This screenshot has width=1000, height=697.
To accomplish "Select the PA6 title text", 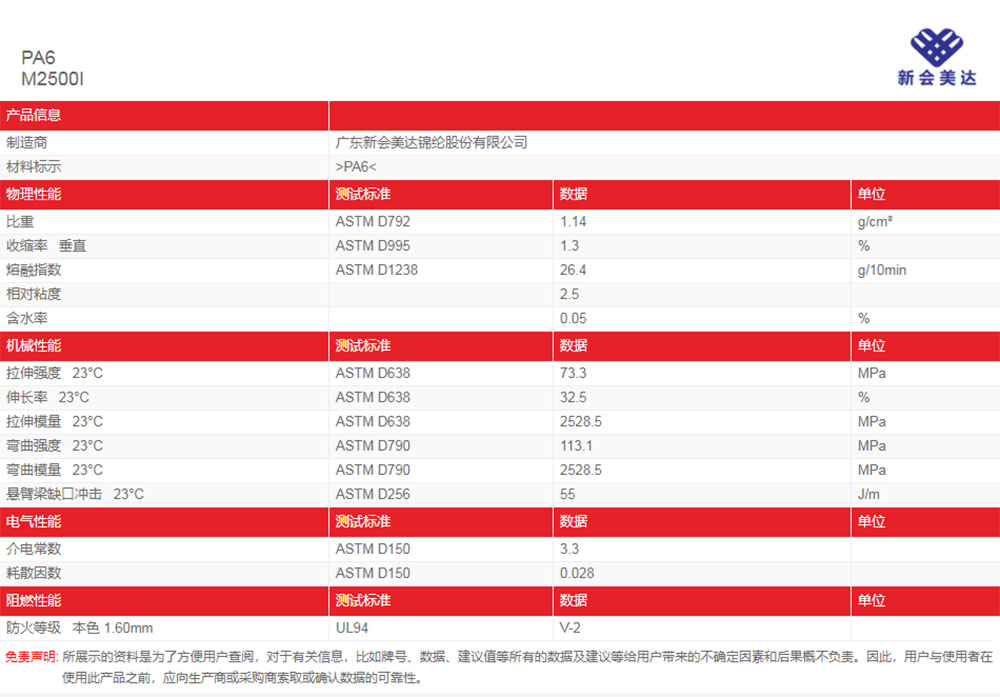I will click(38, 58).
